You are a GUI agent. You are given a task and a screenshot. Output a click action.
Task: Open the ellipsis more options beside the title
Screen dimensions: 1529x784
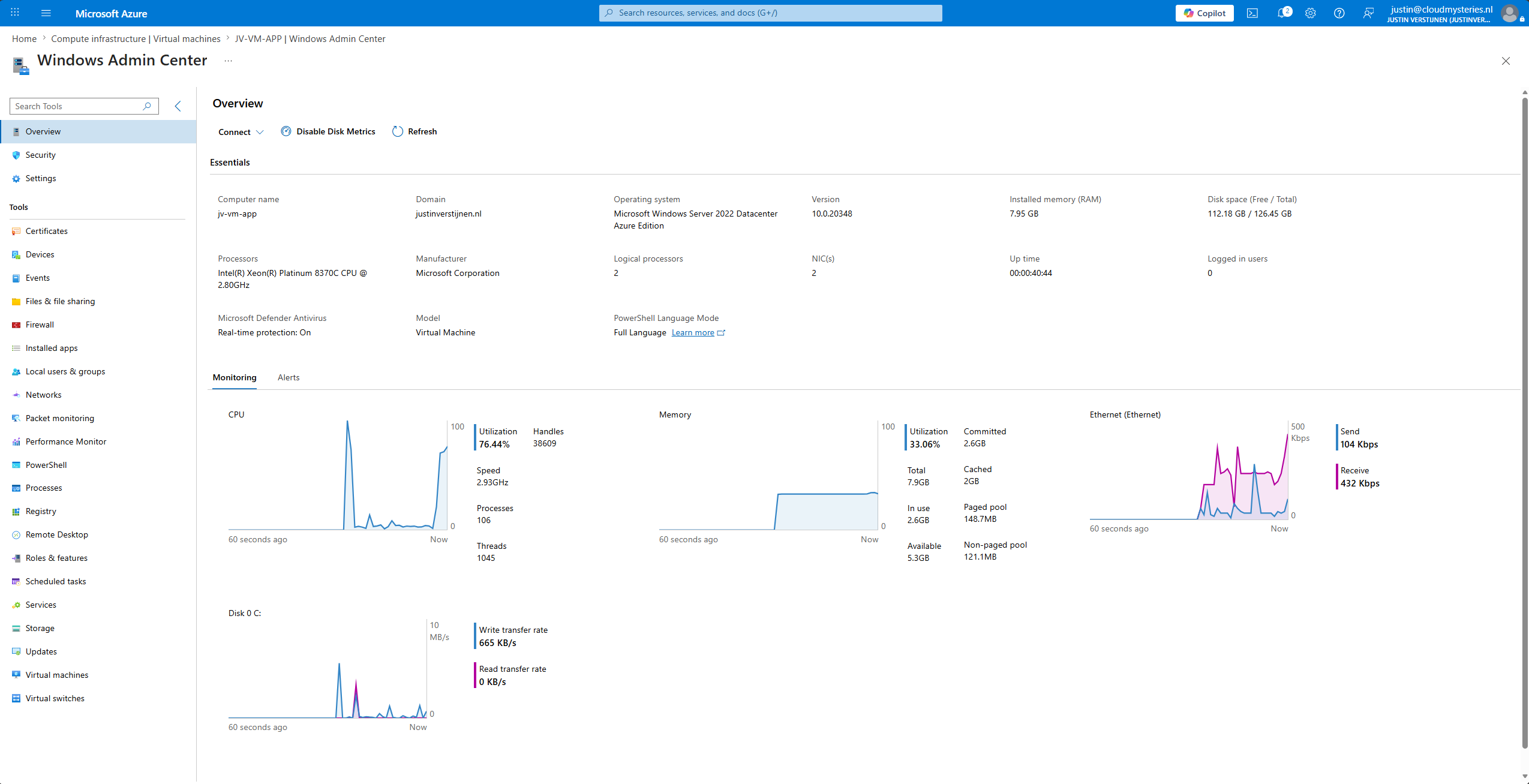pos(228,61)
